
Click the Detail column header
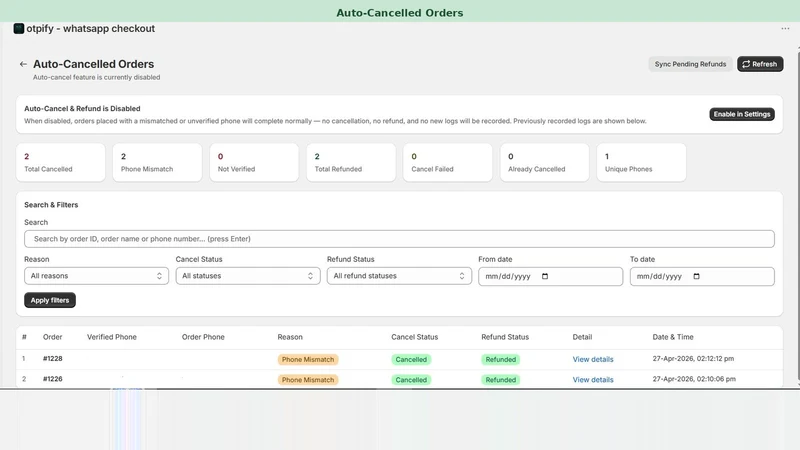coord(582,337)
